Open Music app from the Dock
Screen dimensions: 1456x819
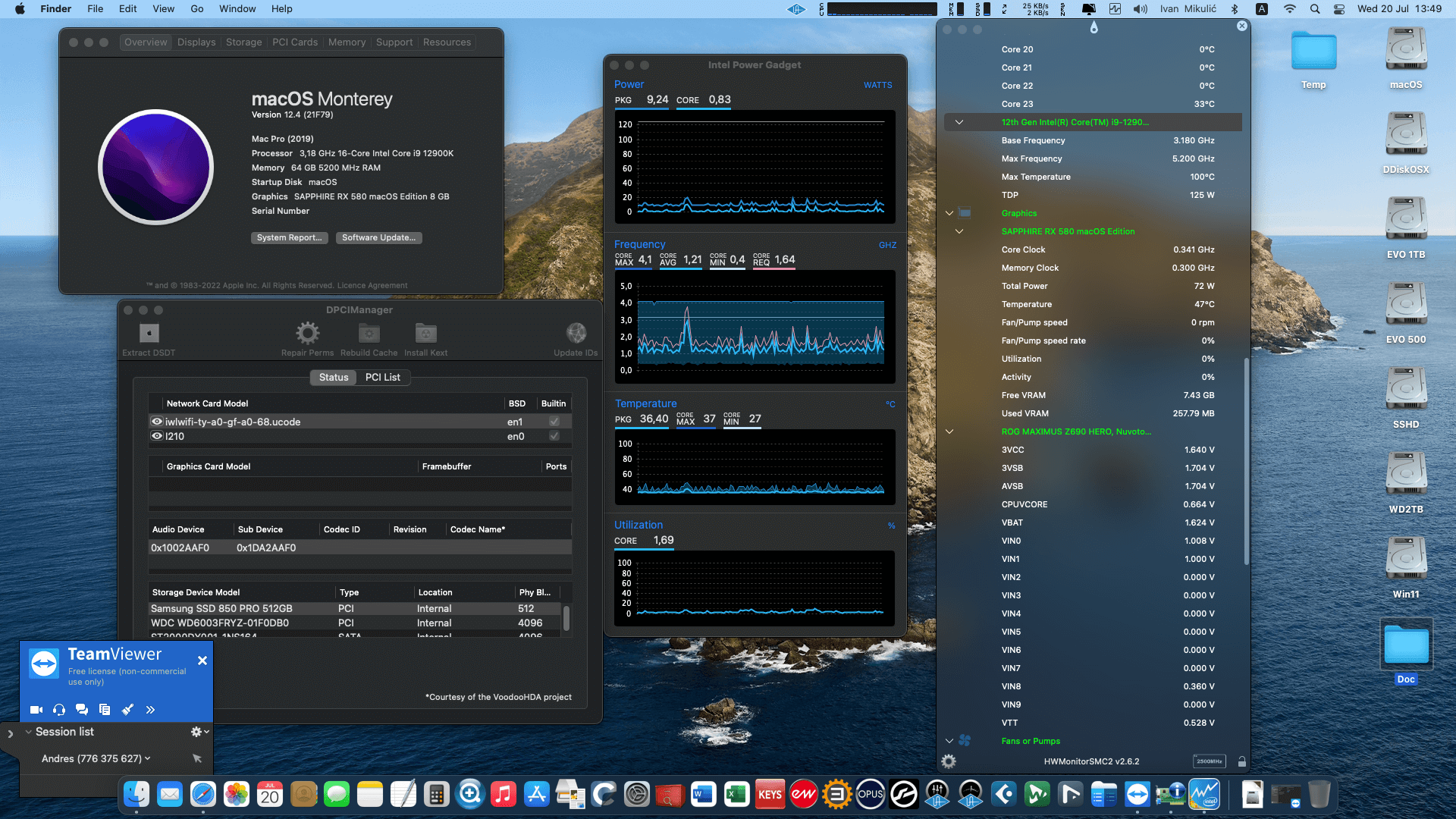pyautogui.click(x=503, y=794)
